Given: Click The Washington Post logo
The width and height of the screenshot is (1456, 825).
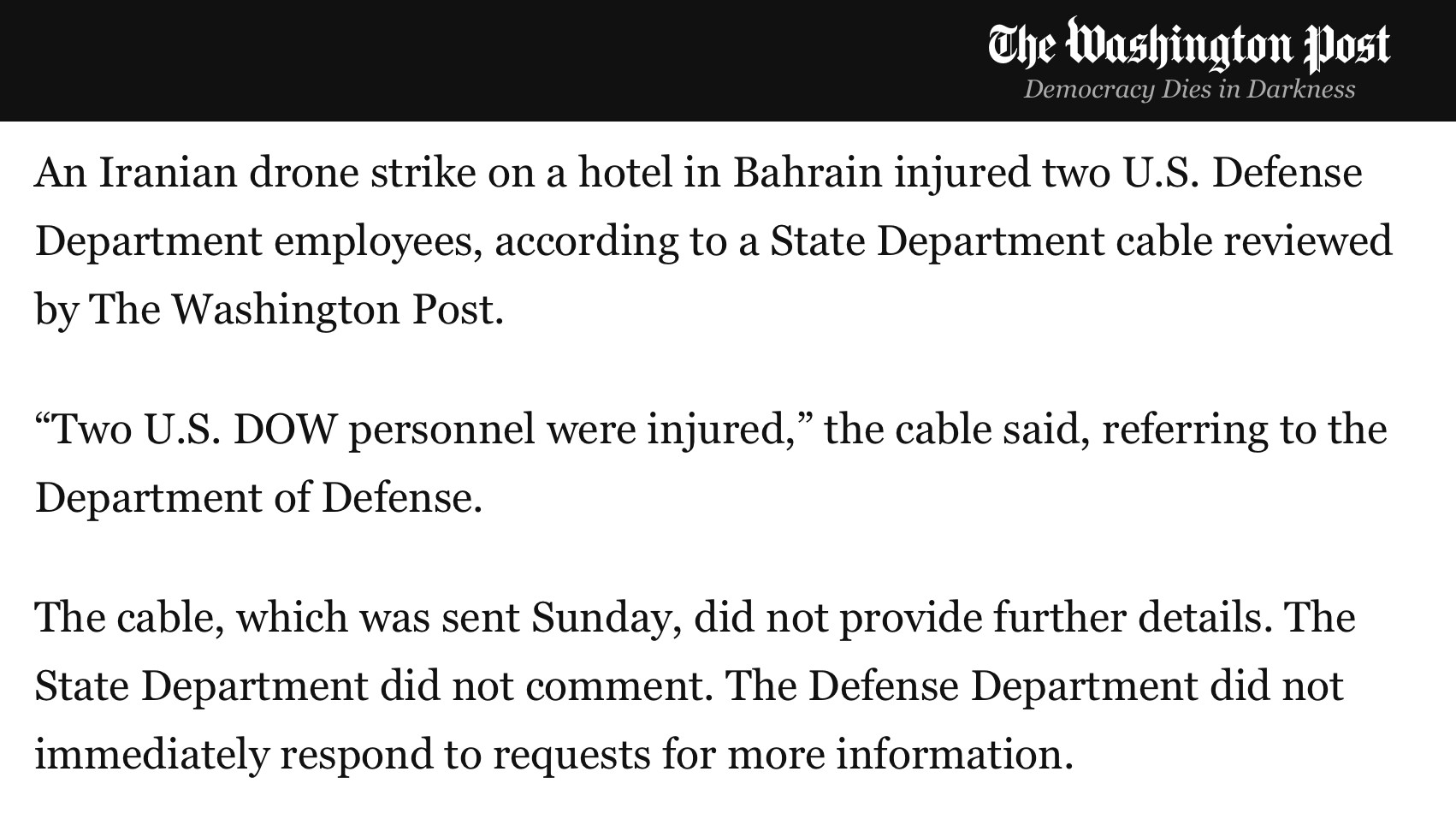Looking at the screenshot, I should (1189, 45).
